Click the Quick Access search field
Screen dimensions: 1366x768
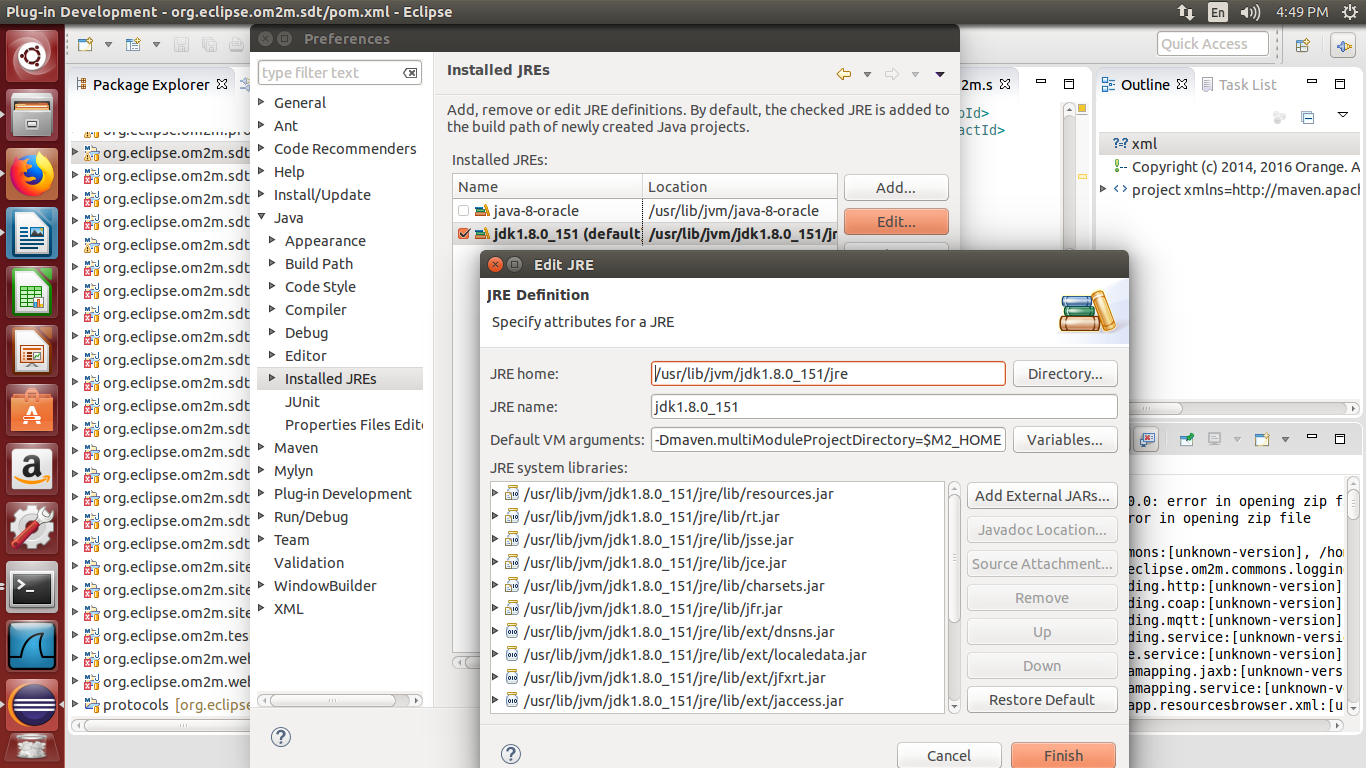(1213, 44)
